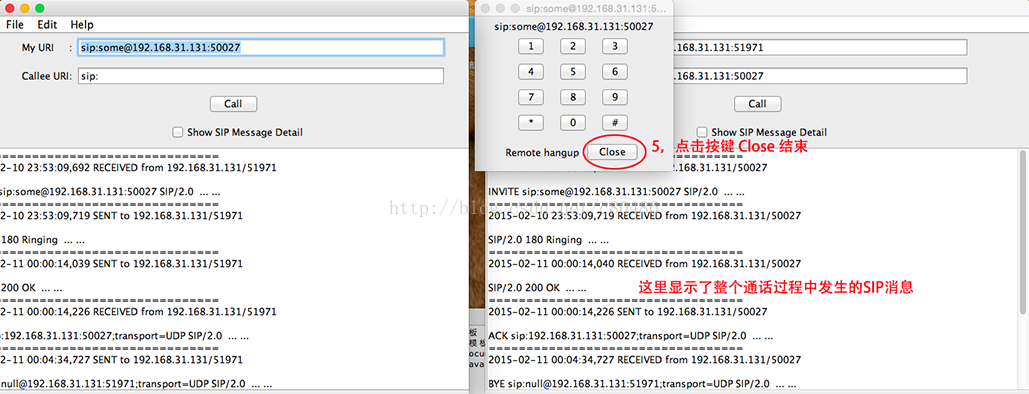Click right window field ending in 131:50027

click(820, 76)
